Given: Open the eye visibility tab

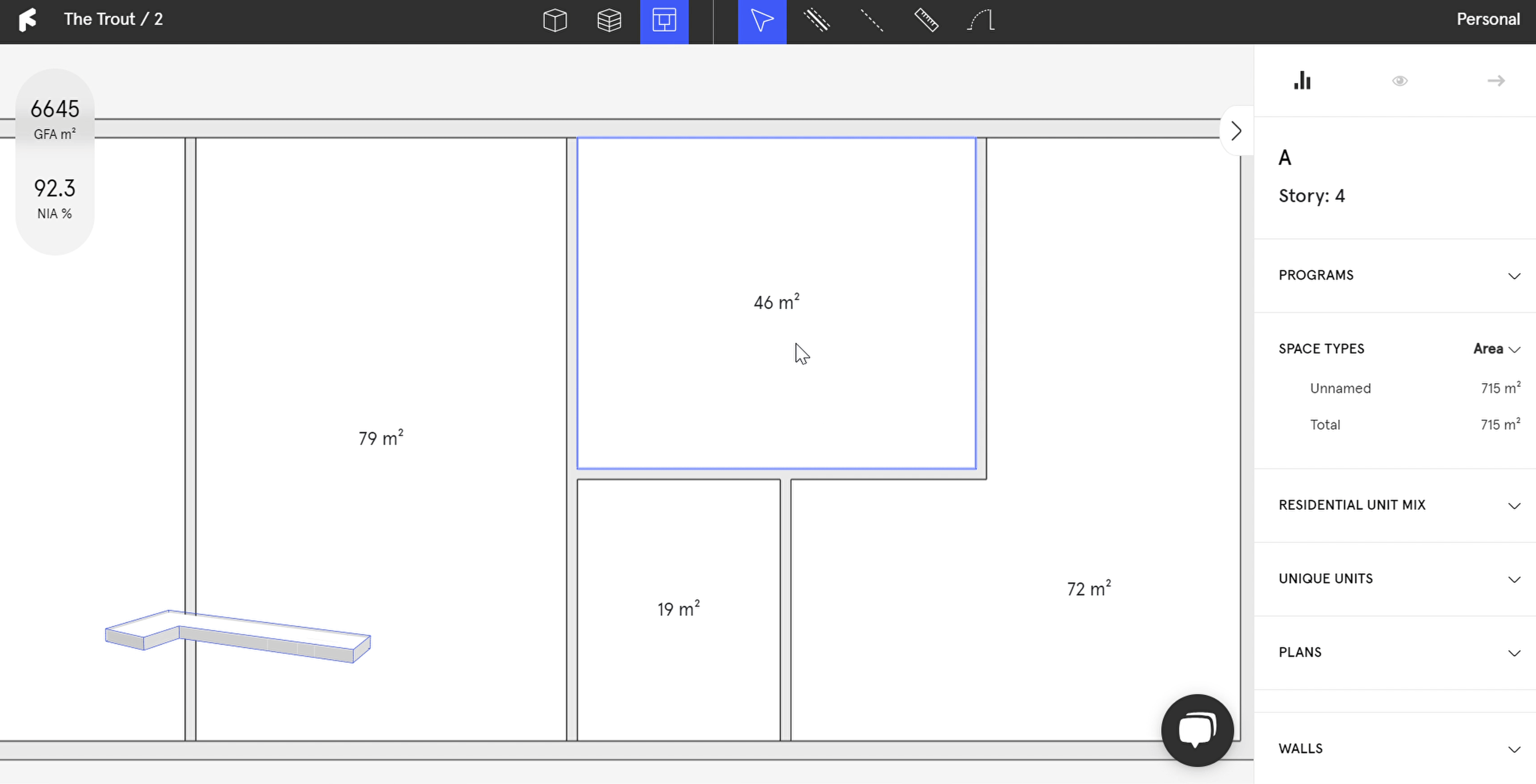Looking at the screenshot, I should (x=1400, y=80).
